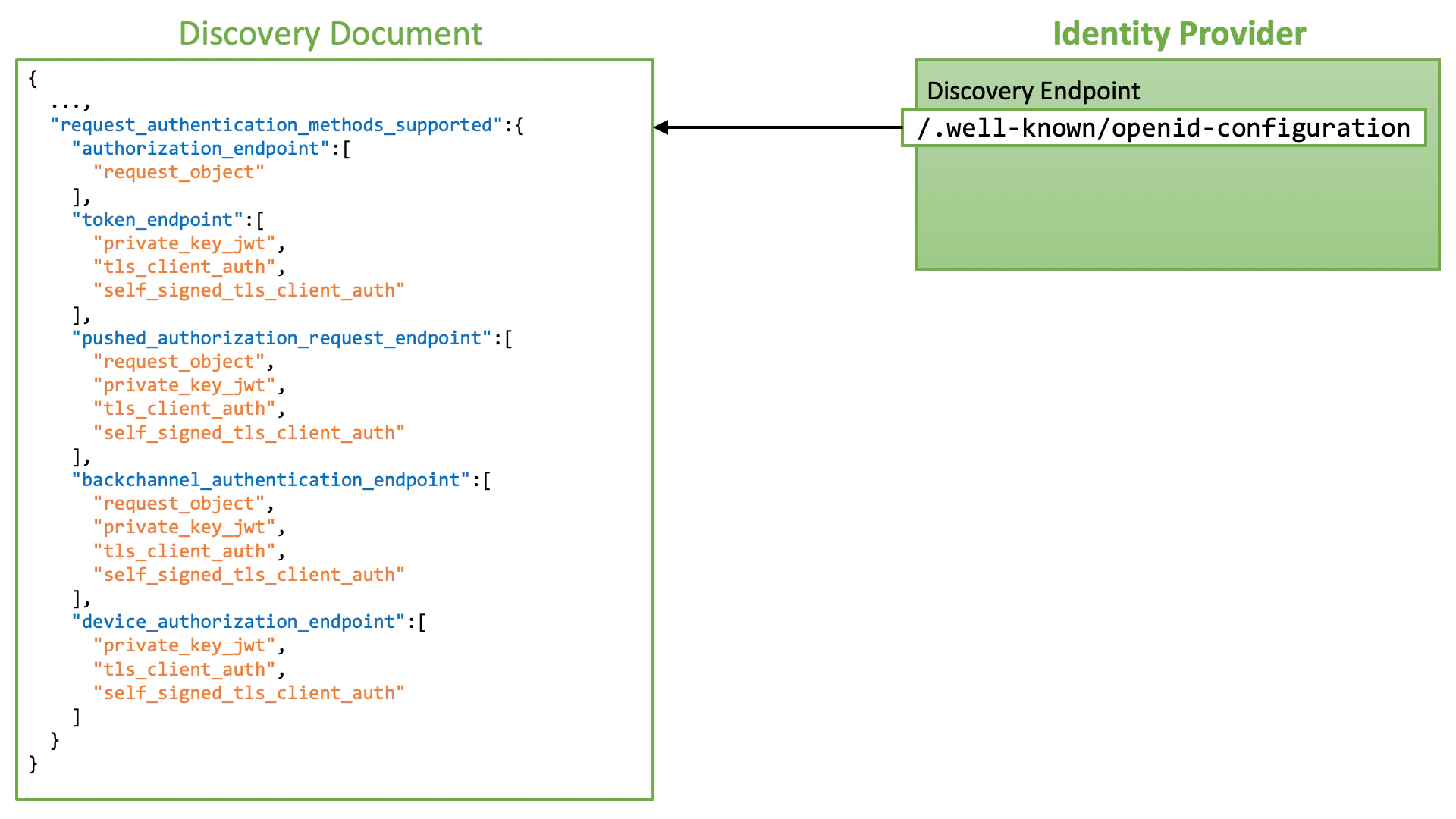Click the Discovery Endpoint label
1456x819 pixels.
[1033, 91]
